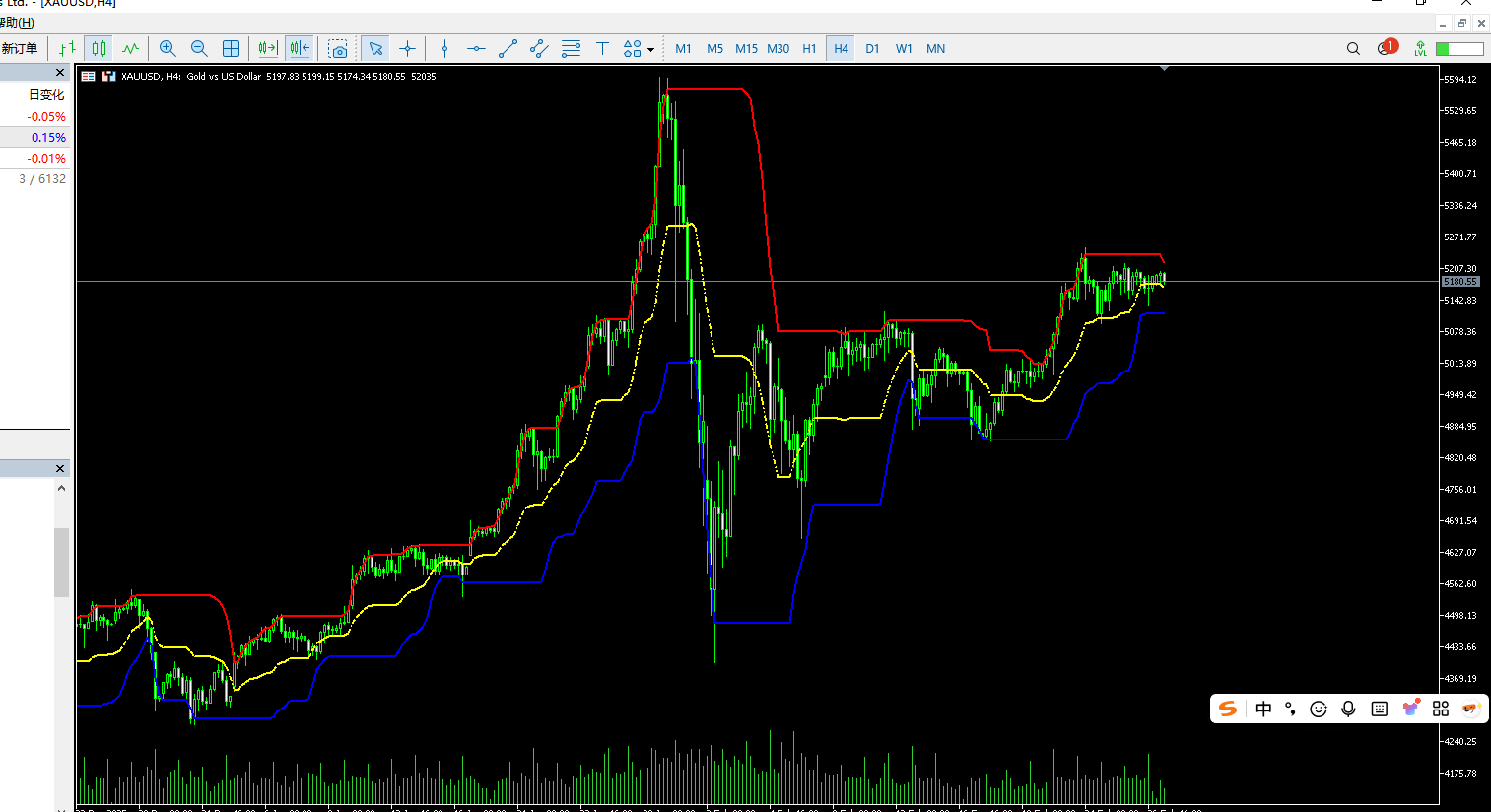This screenshot has width=1491, height=812.
Task: Open the Help (帮助) menu
Action: [17, 23]
